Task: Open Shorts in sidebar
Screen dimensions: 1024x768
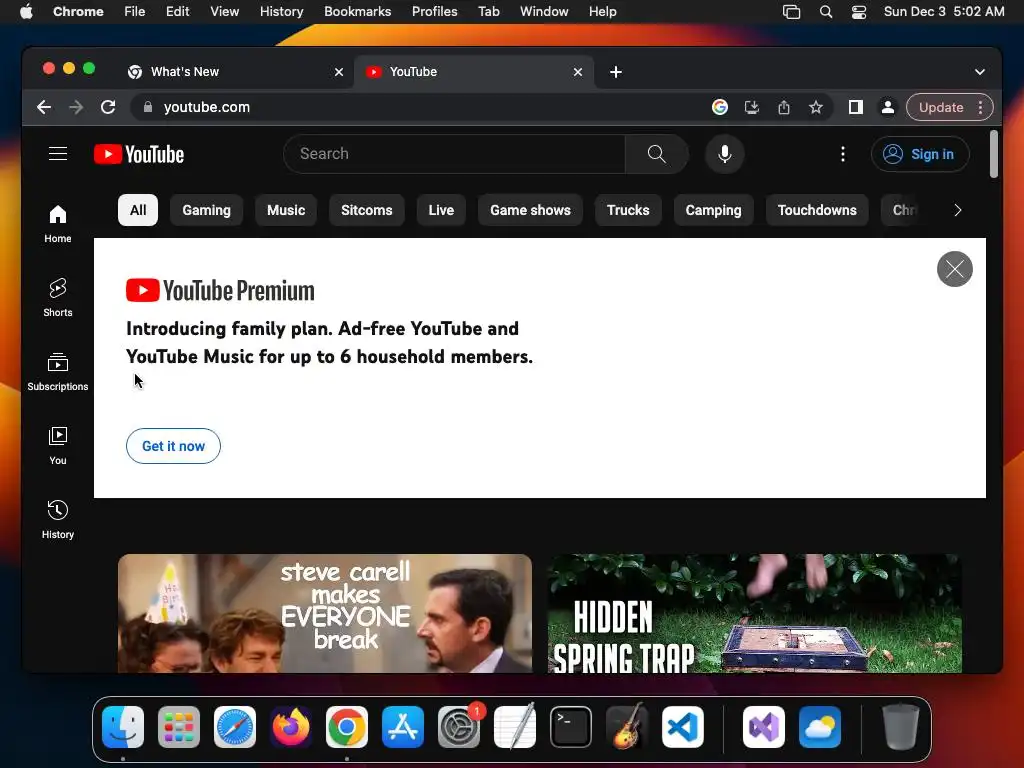Action: 57,298
